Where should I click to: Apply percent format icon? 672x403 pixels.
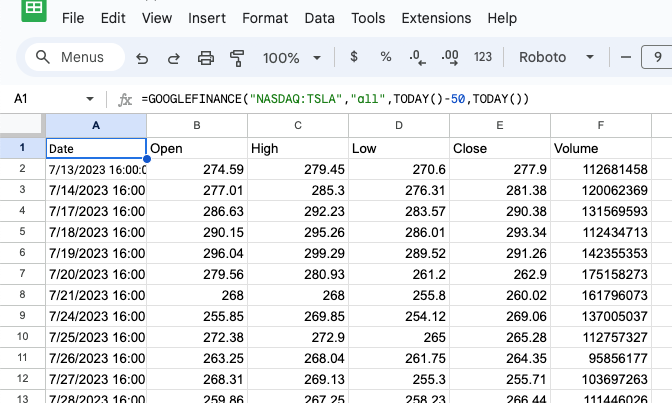[386, 57]
